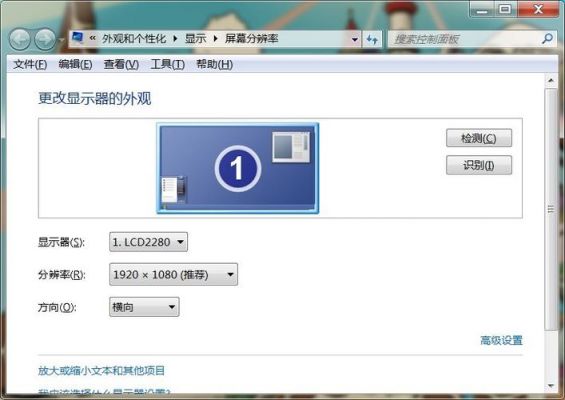Click the 识别(I) button

click(x=479, y=165)
